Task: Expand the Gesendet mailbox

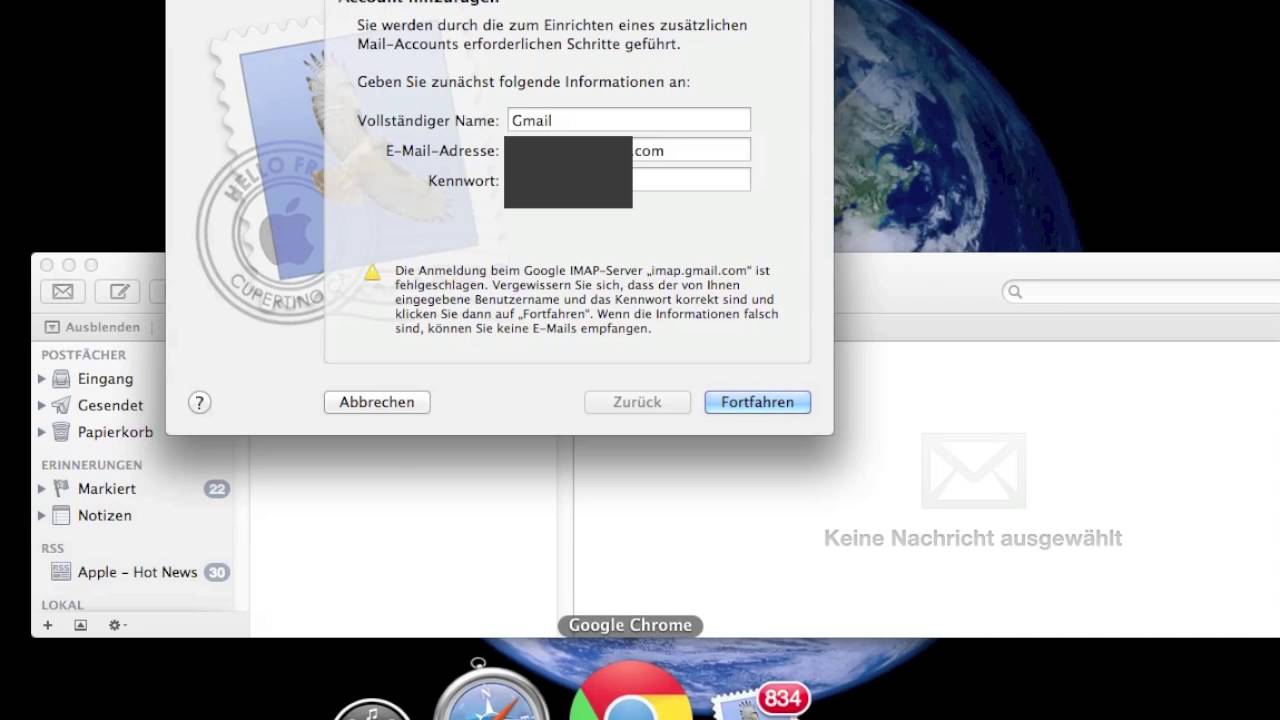Action: pyautogui.click(x=42, y=405)
